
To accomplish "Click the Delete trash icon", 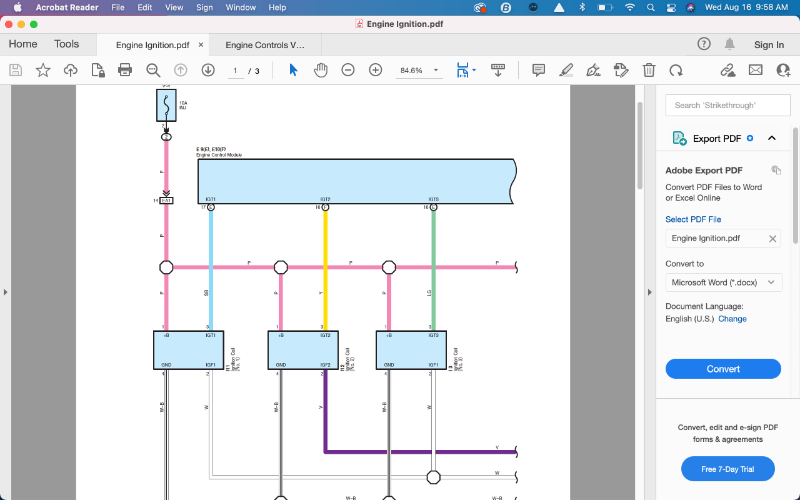I will point(649,70).
